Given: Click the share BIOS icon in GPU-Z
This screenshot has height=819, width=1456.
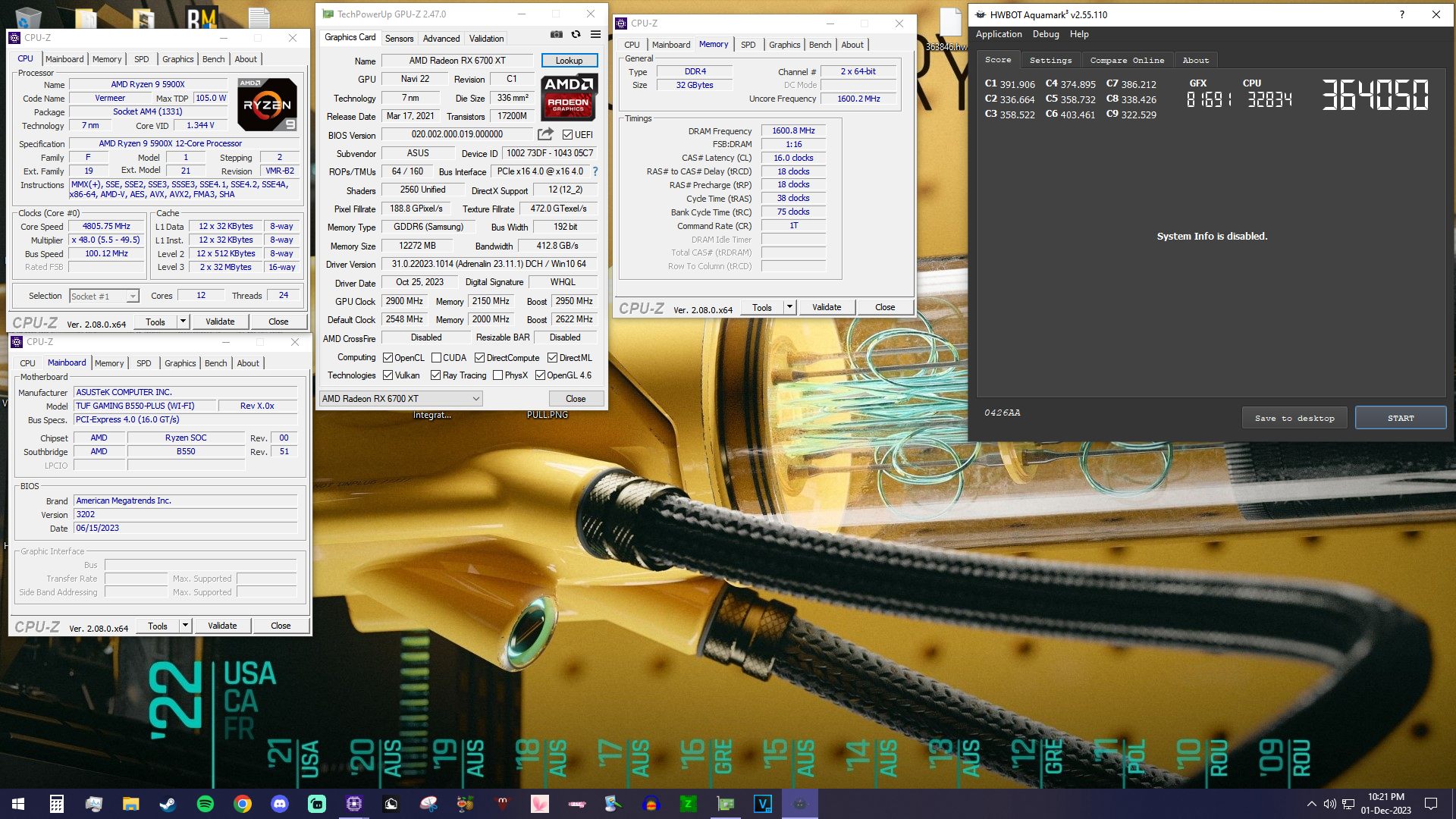Looking at the screenshot, I should click(x=545, y=134).
